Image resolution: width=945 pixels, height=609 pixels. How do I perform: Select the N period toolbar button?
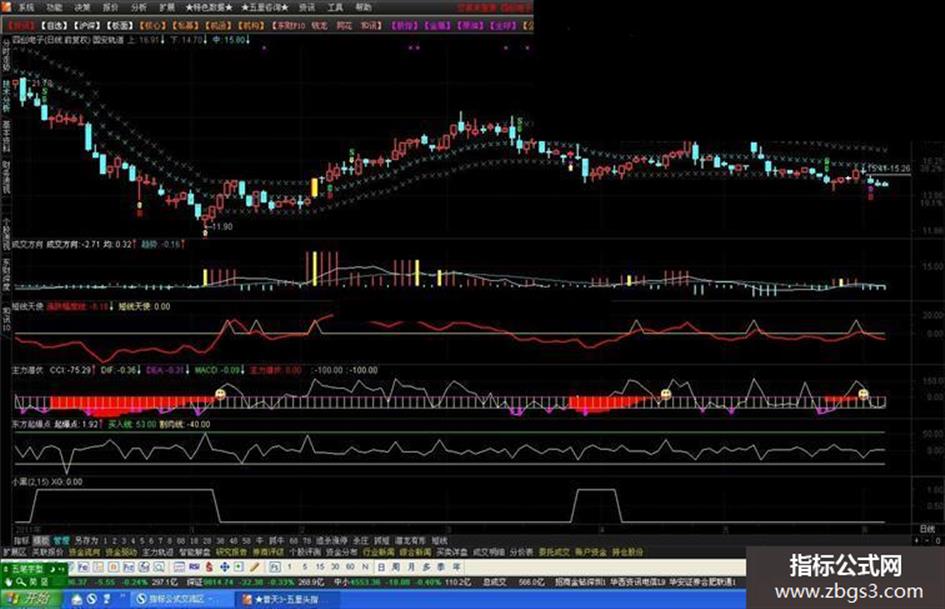pyautogui.click(x=365, y=567)
